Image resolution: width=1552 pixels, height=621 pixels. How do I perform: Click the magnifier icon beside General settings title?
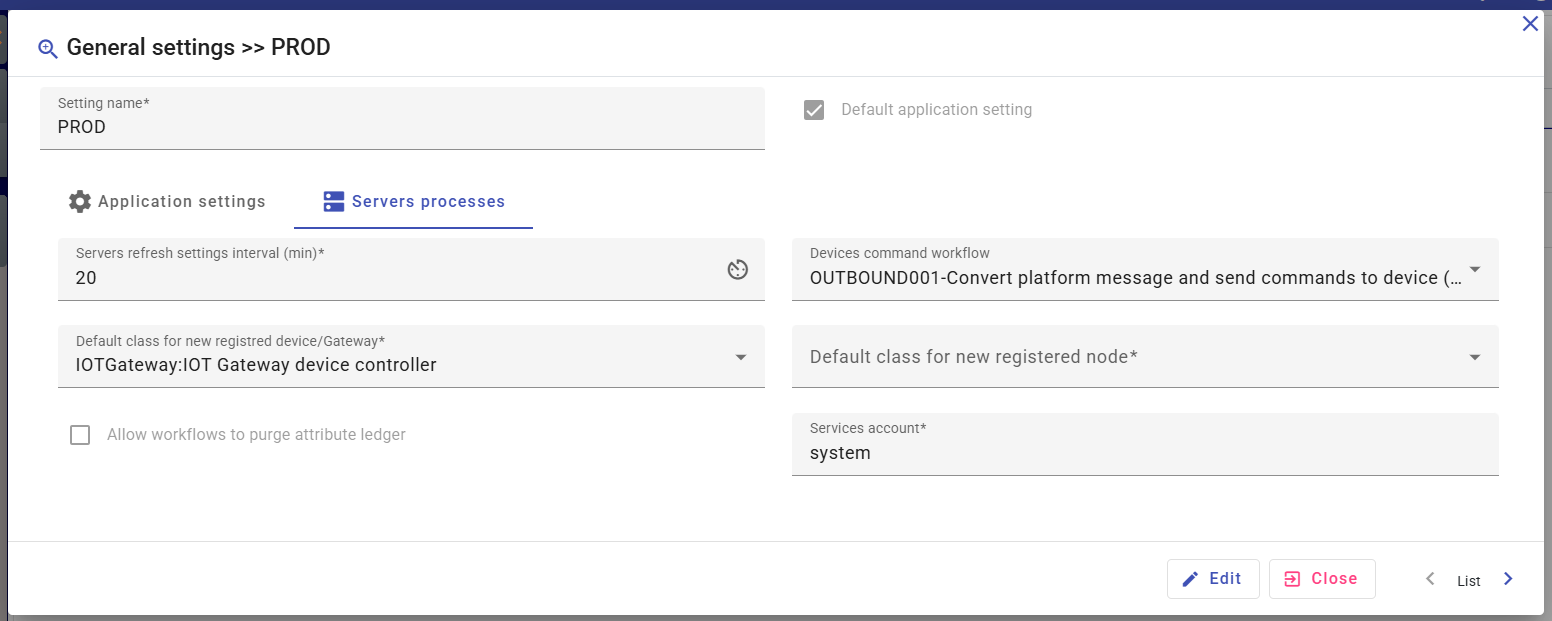pos(47,49)
